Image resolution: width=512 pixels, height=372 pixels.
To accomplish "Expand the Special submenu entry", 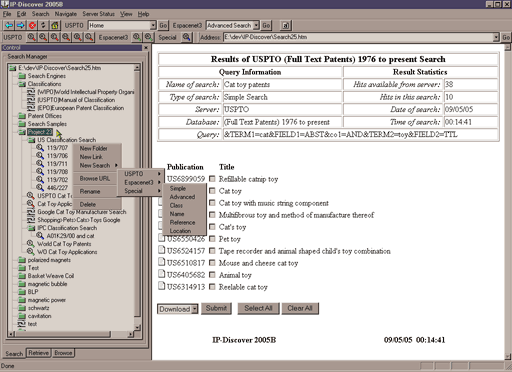I will click(141, 191).
